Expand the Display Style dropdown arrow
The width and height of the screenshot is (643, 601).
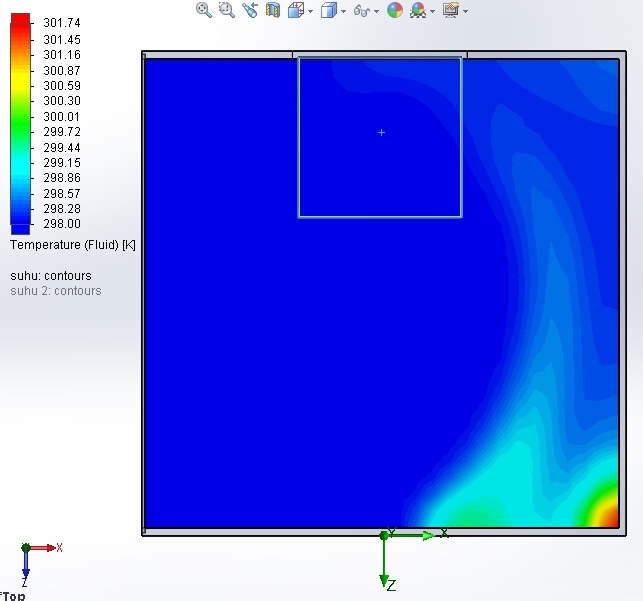344,11
